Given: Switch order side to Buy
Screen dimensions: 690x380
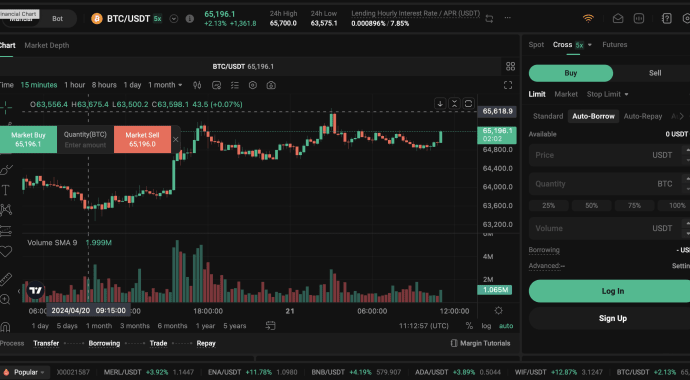Looking at the screenshot, I should (x=571, y=73).
